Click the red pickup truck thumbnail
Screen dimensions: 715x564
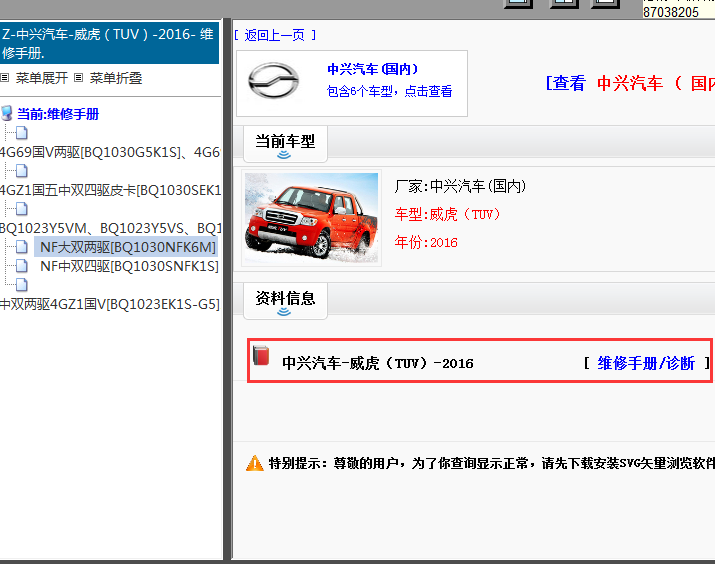pos(311,217)
